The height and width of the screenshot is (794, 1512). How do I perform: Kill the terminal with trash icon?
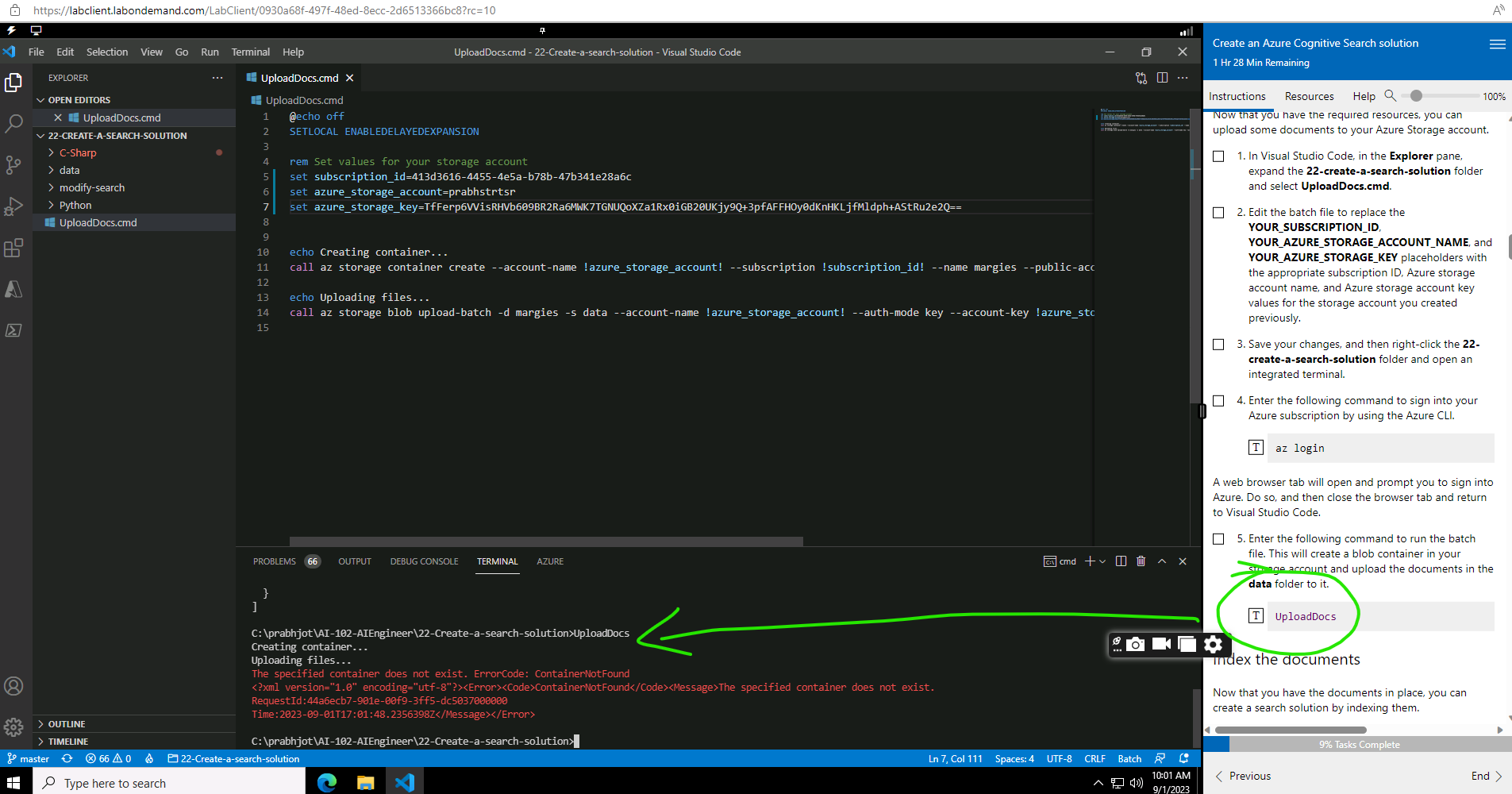(x=1141, y=561)
